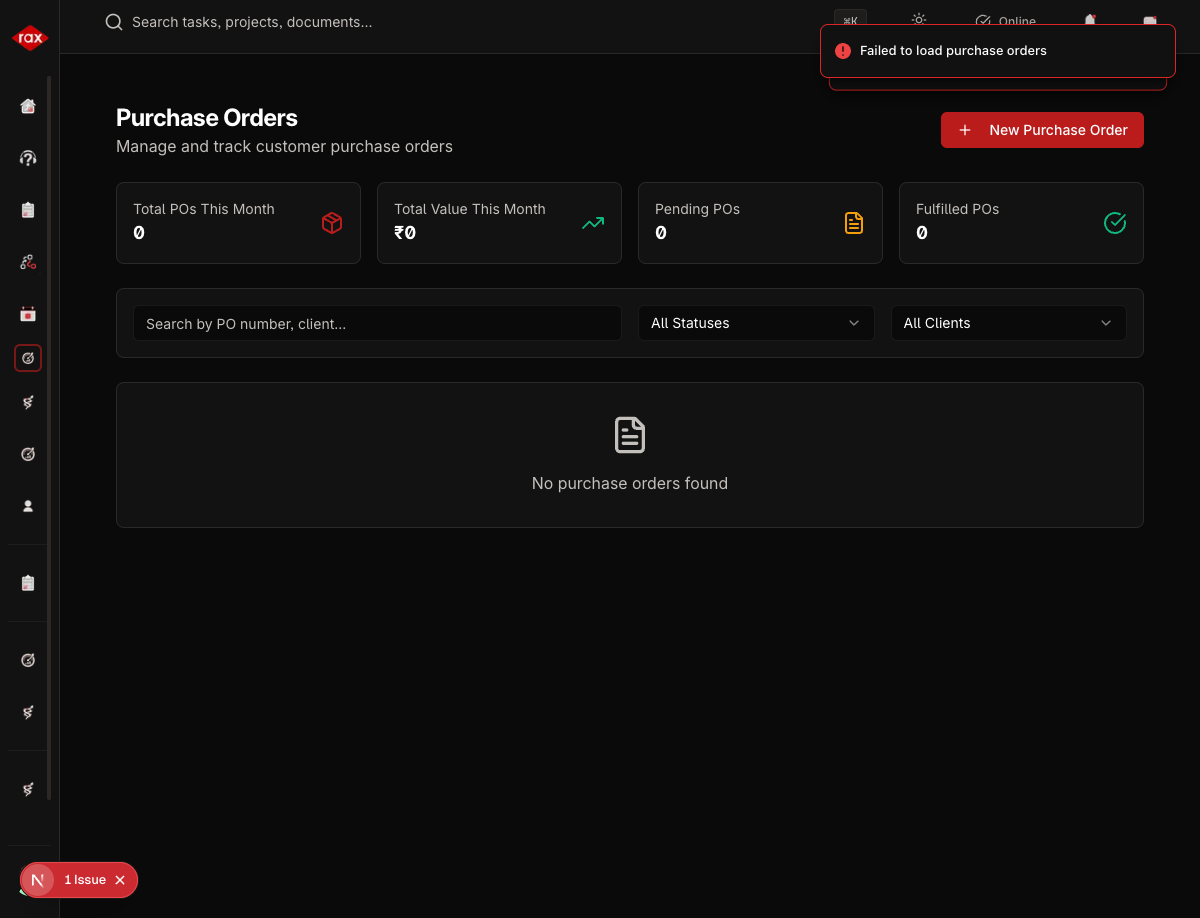Expand the All Clients dropdown
The image size is (1200, 918).
[1008, 323]
